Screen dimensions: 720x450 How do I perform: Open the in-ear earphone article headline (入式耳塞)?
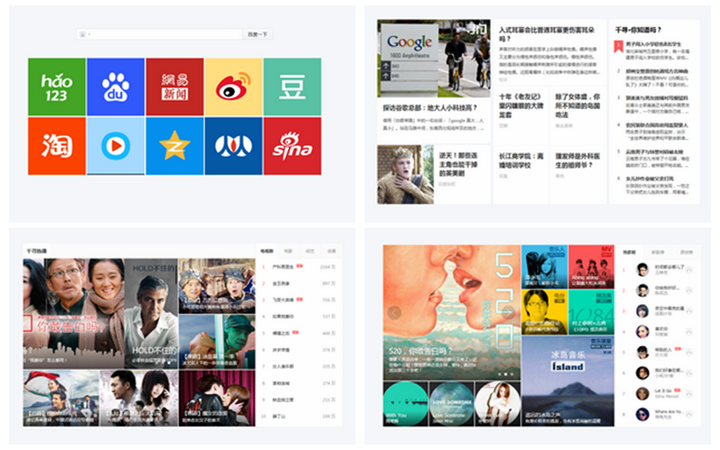(x=546, y=34)
